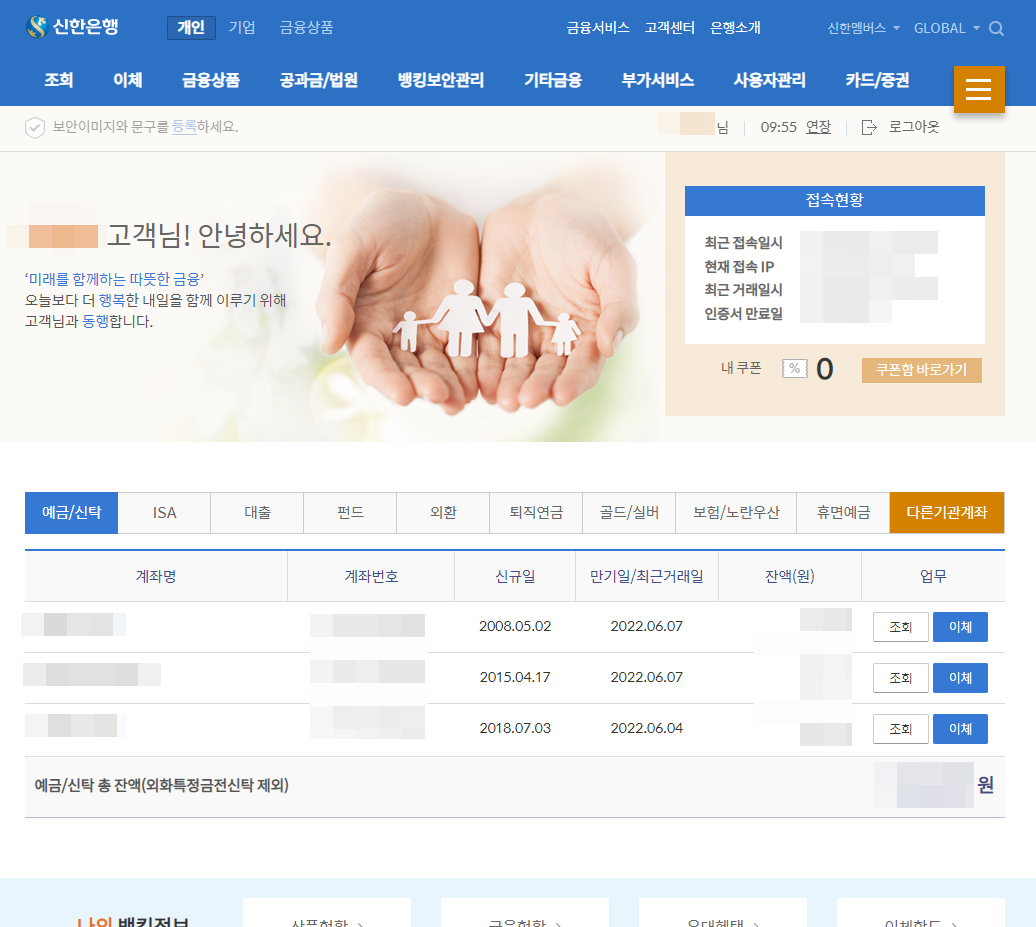The image size is (1036, 927).
Task: Open the ISA account tab
Action: (163, 512)
